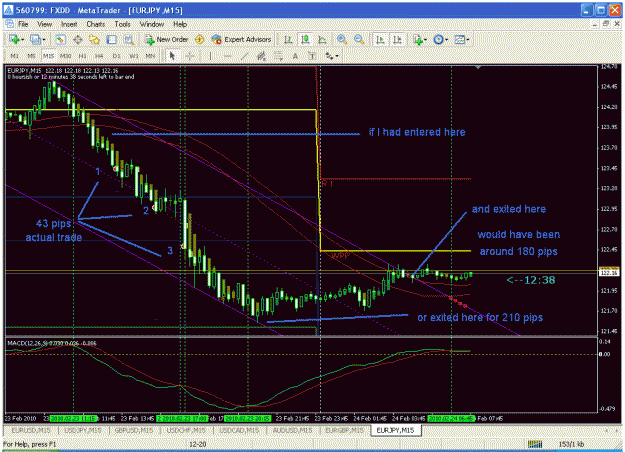Switch timeframe to MN
The width and height of the screenshot is (625, 452).
(x=150, y=56)
